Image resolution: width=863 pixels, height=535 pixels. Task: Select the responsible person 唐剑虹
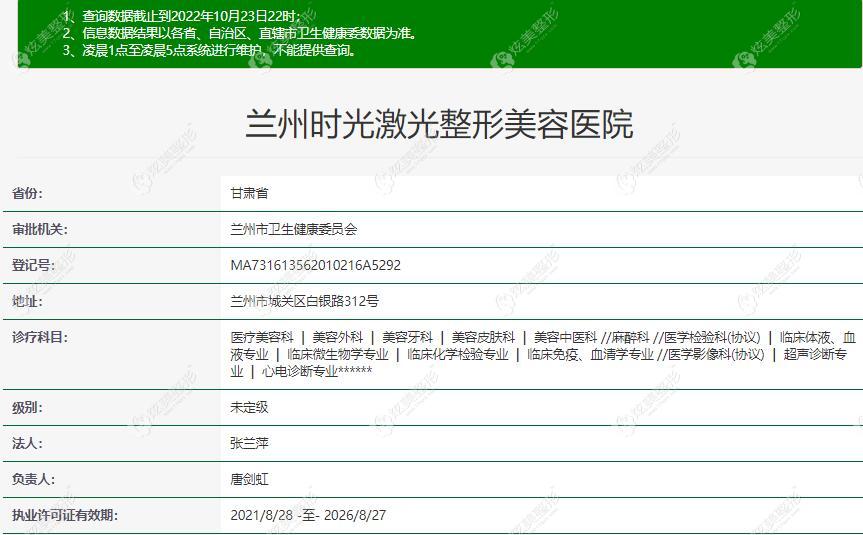pos(249,479)
